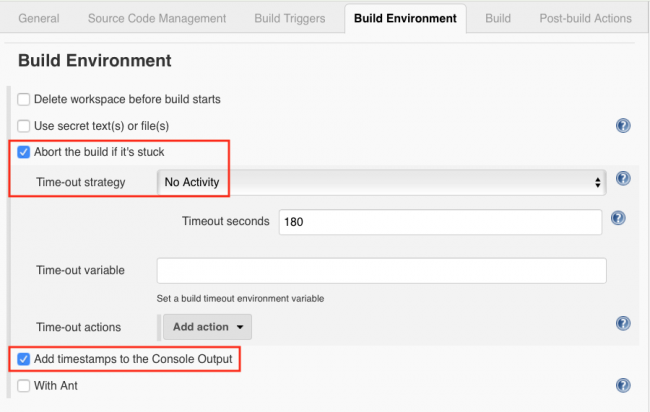Open the Time-out strategy No Activity dropdown

click(382, 182)
